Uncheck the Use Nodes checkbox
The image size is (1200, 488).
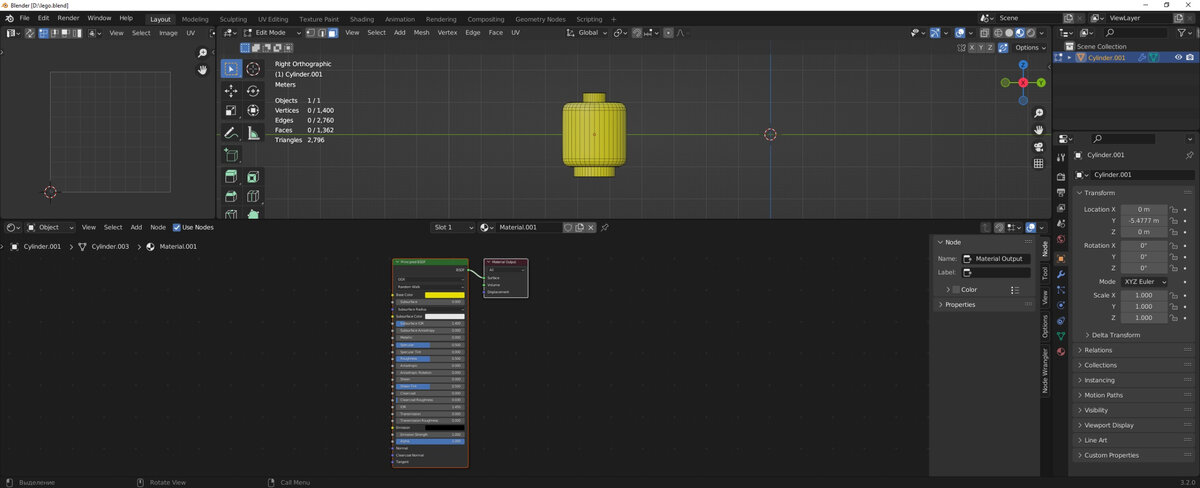coord(177,227)
